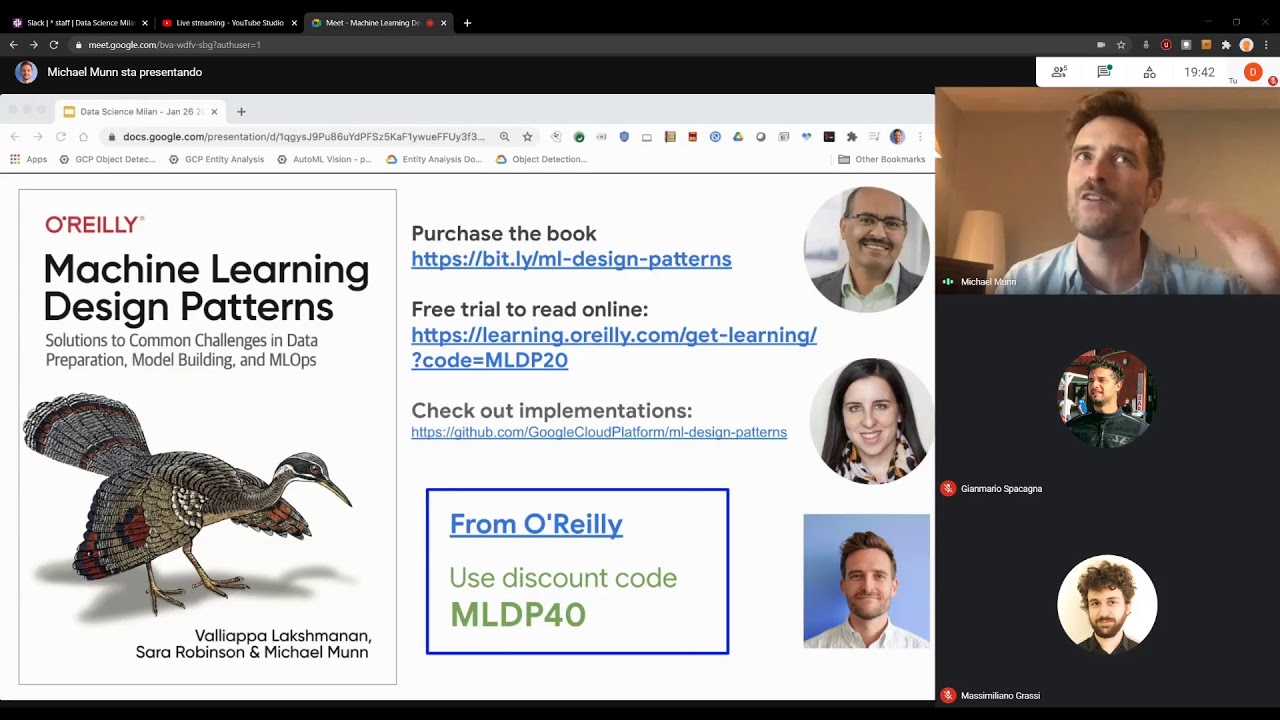Open the AutoML Vision bookmark
Viewport: 1280px width, 720px height.
[x=325, y=159]
